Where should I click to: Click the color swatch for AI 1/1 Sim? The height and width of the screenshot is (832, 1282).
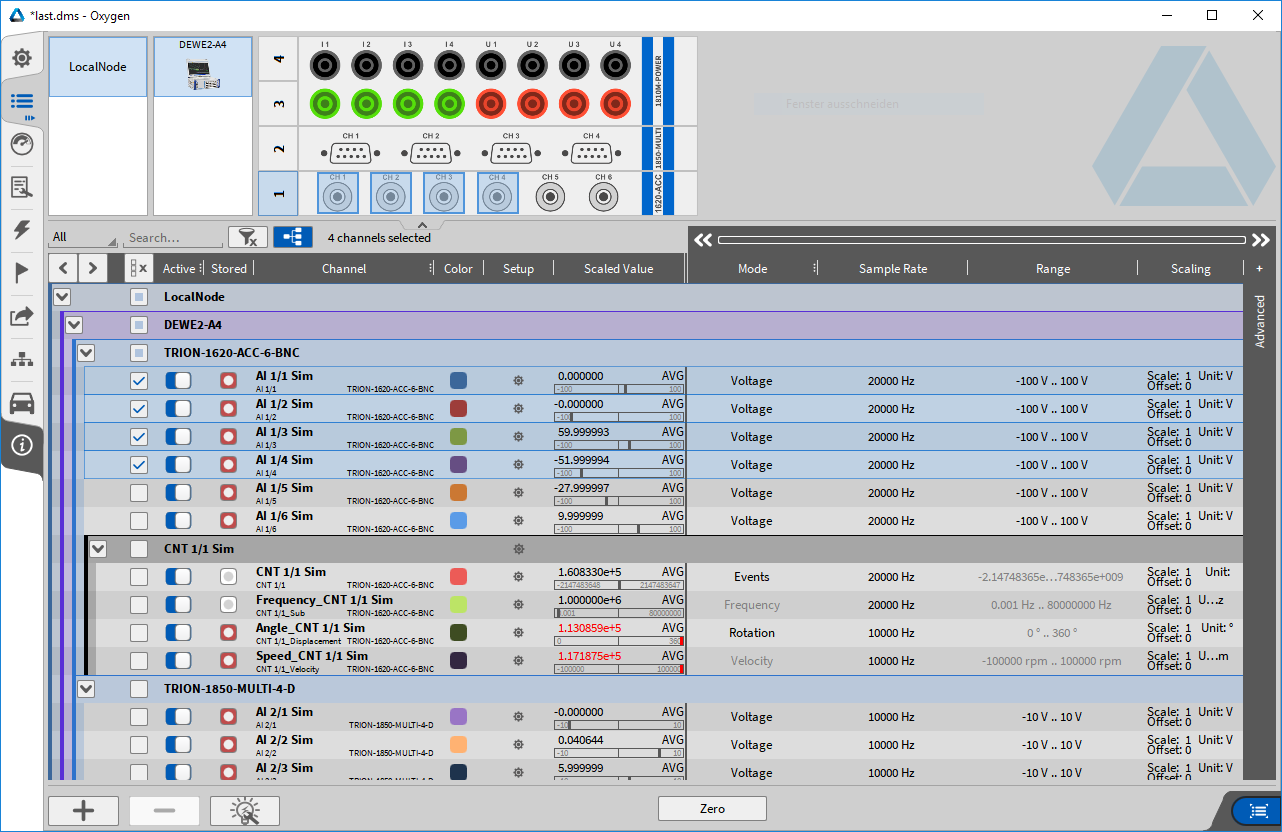point(459,381)
